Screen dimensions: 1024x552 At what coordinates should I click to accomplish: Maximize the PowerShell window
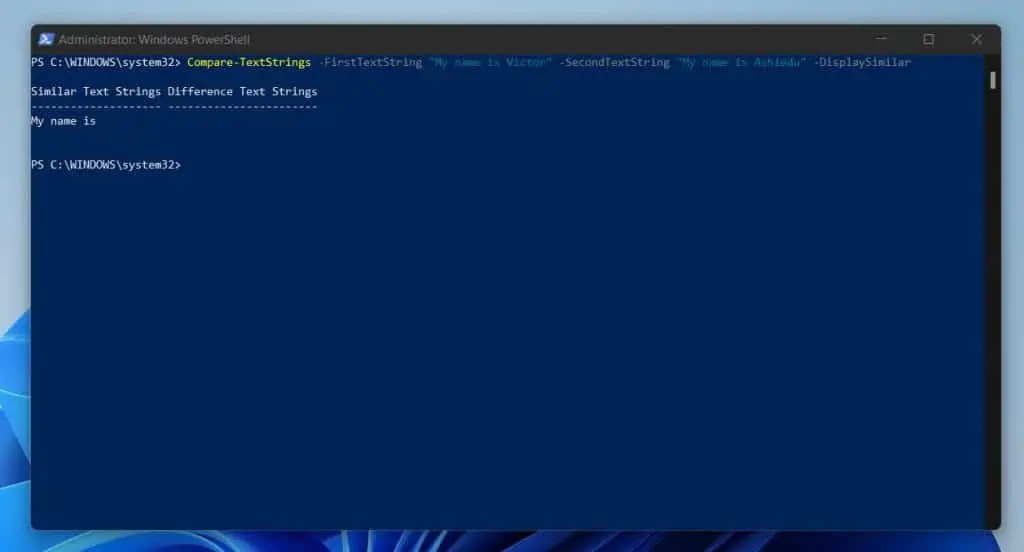(929, 39)
